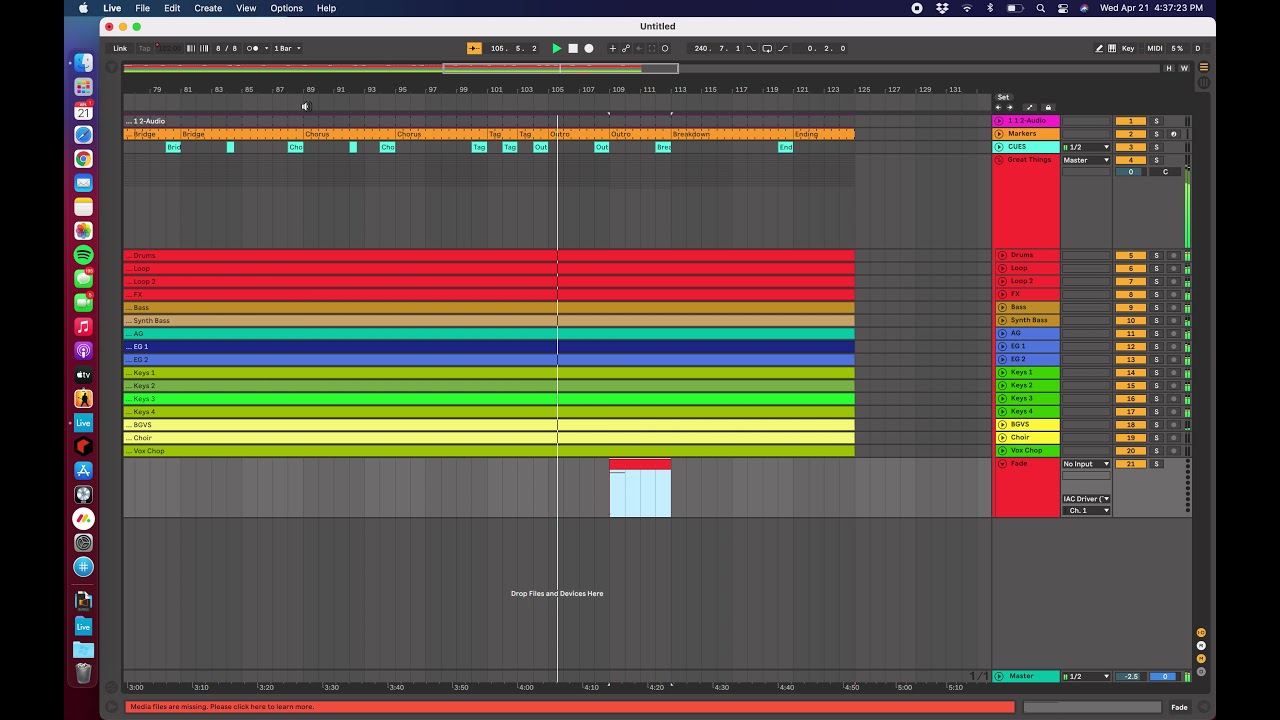Screen dimensions: 1280x720
Task: Open Google Chrome from the Dock
Action: pyautogui.click(x=84, y=159)
